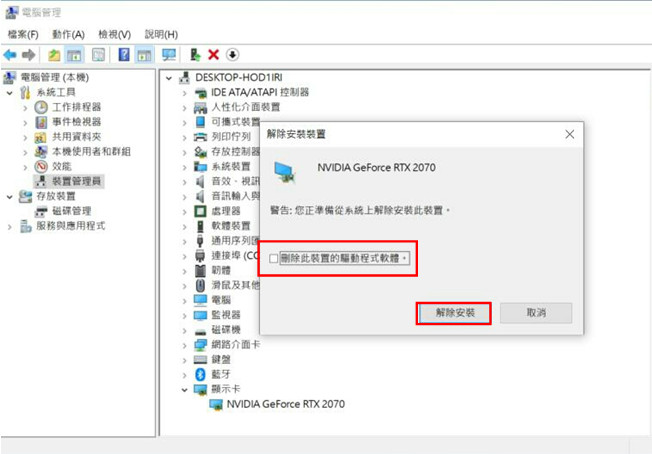652x454 pixels.
Task: Click the blue question mark help icon
Action: tap(124, 54)
